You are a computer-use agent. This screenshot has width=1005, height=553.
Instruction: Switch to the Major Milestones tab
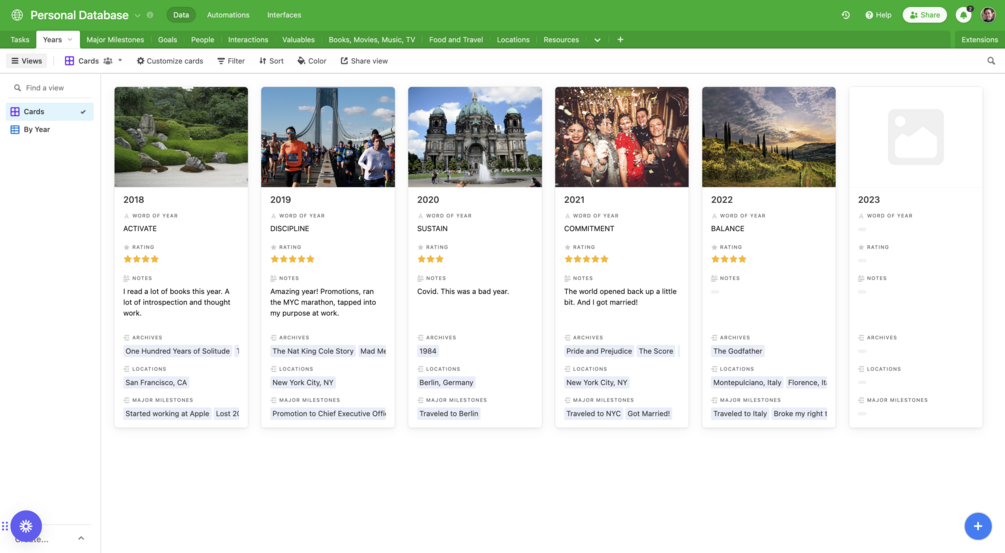115,40
